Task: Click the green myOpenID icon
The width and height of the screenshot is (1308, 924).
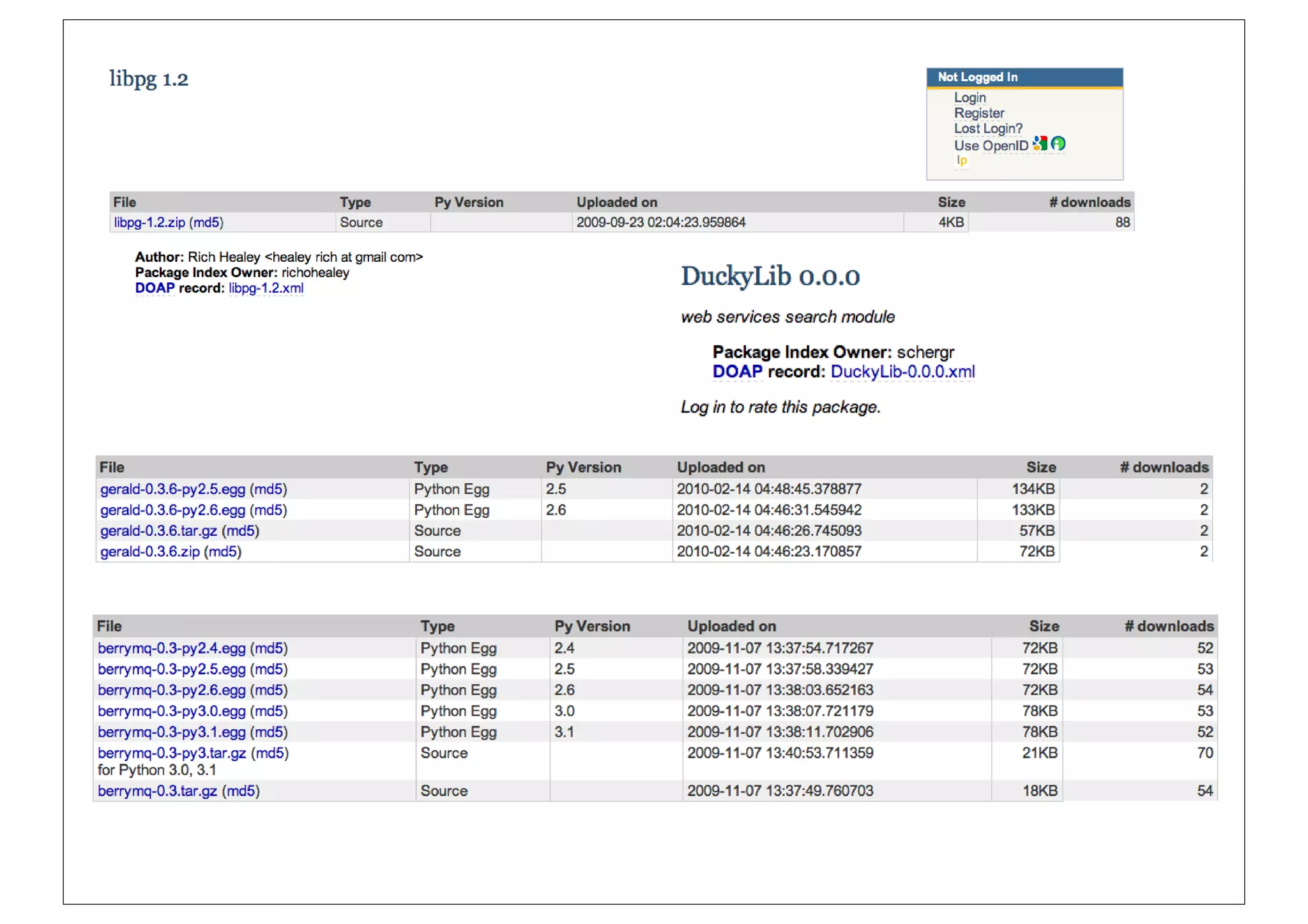Action: point(1058,144)
